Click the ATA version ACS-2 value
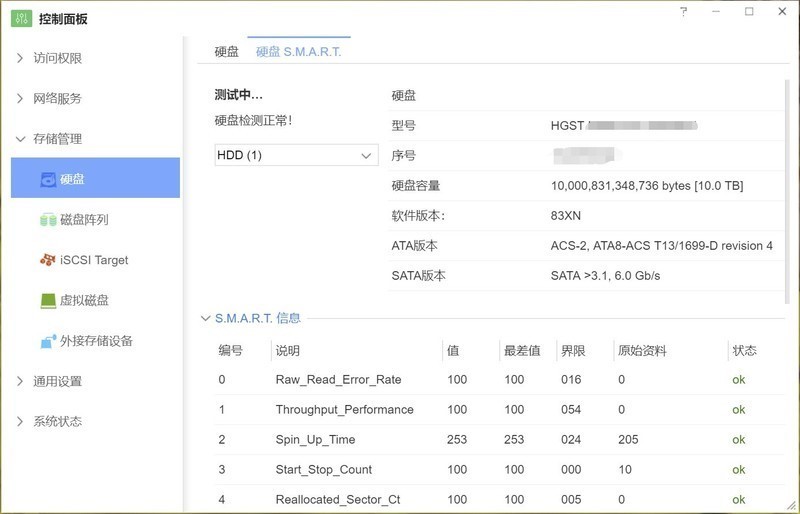The height and width of the screenshot is (514, 800). click(x=662, y=246)
